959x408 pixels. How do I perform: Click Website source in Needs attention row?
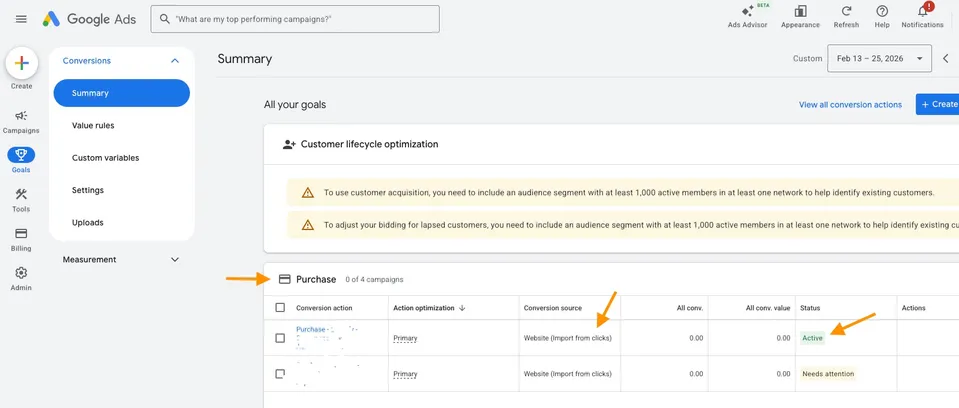pyautogui.click(x=568, y=374)
